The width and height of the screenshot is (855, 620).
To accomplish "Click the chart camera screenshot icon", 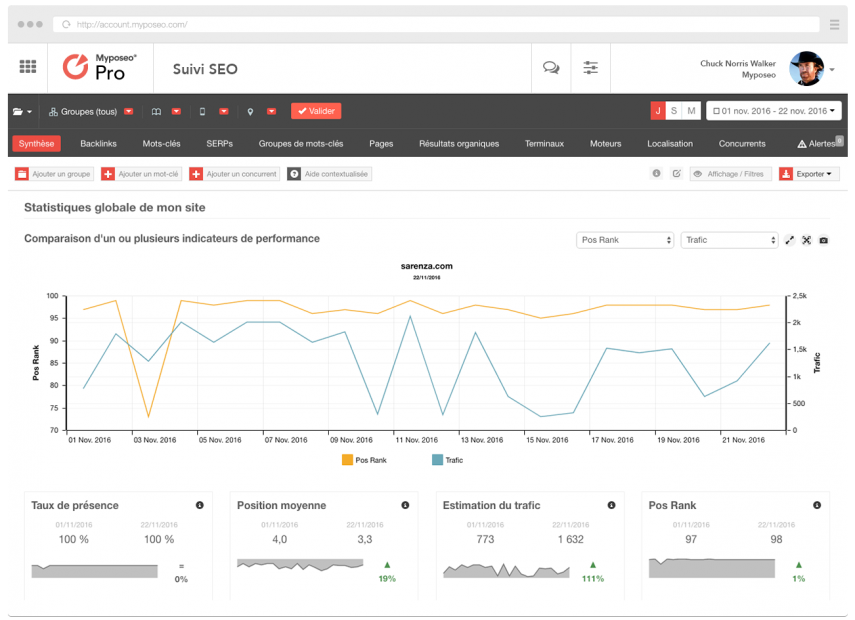I will pos(823,240).
